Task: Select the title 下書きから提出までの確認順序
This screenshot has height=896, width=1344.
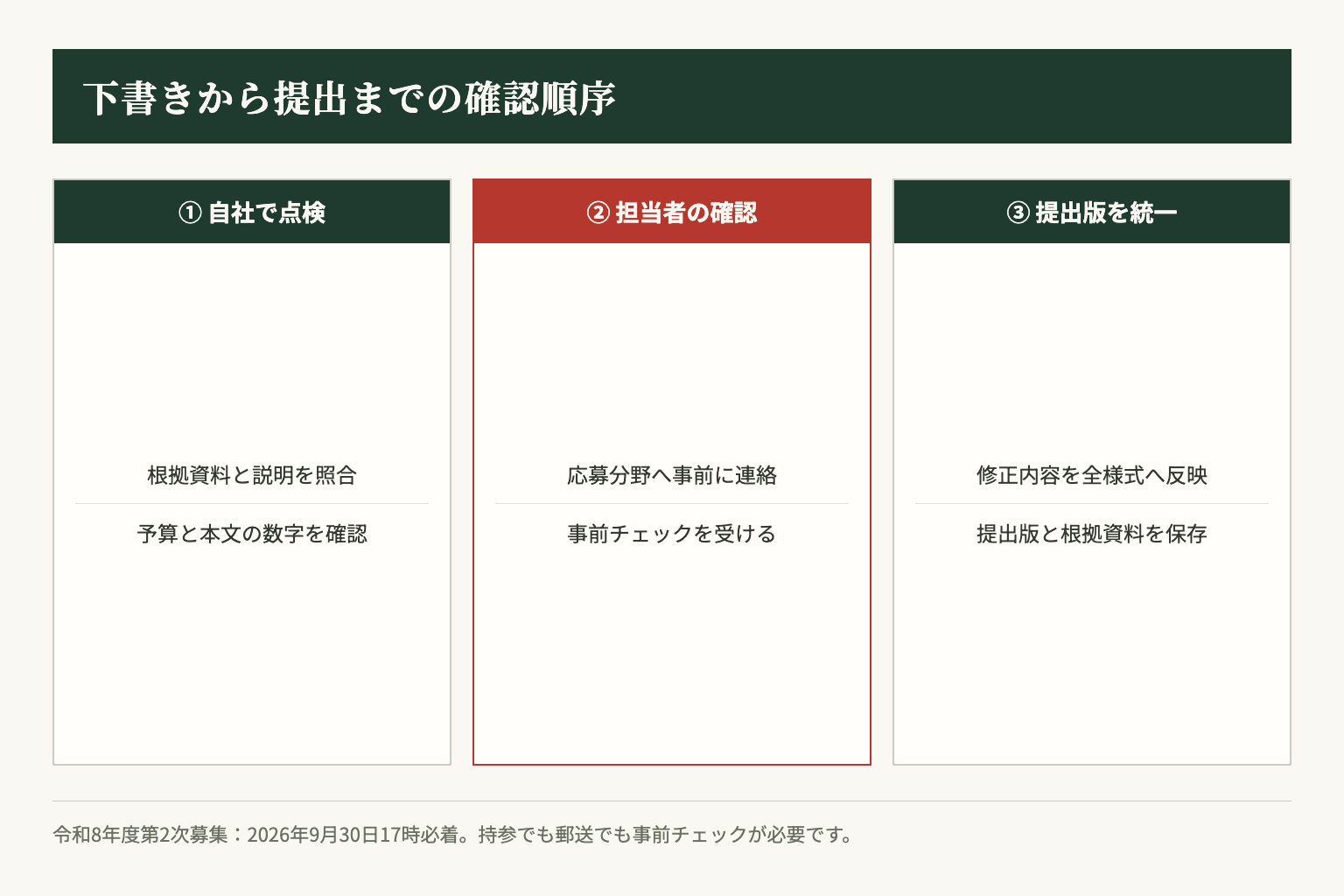Action: pos(350,98)
